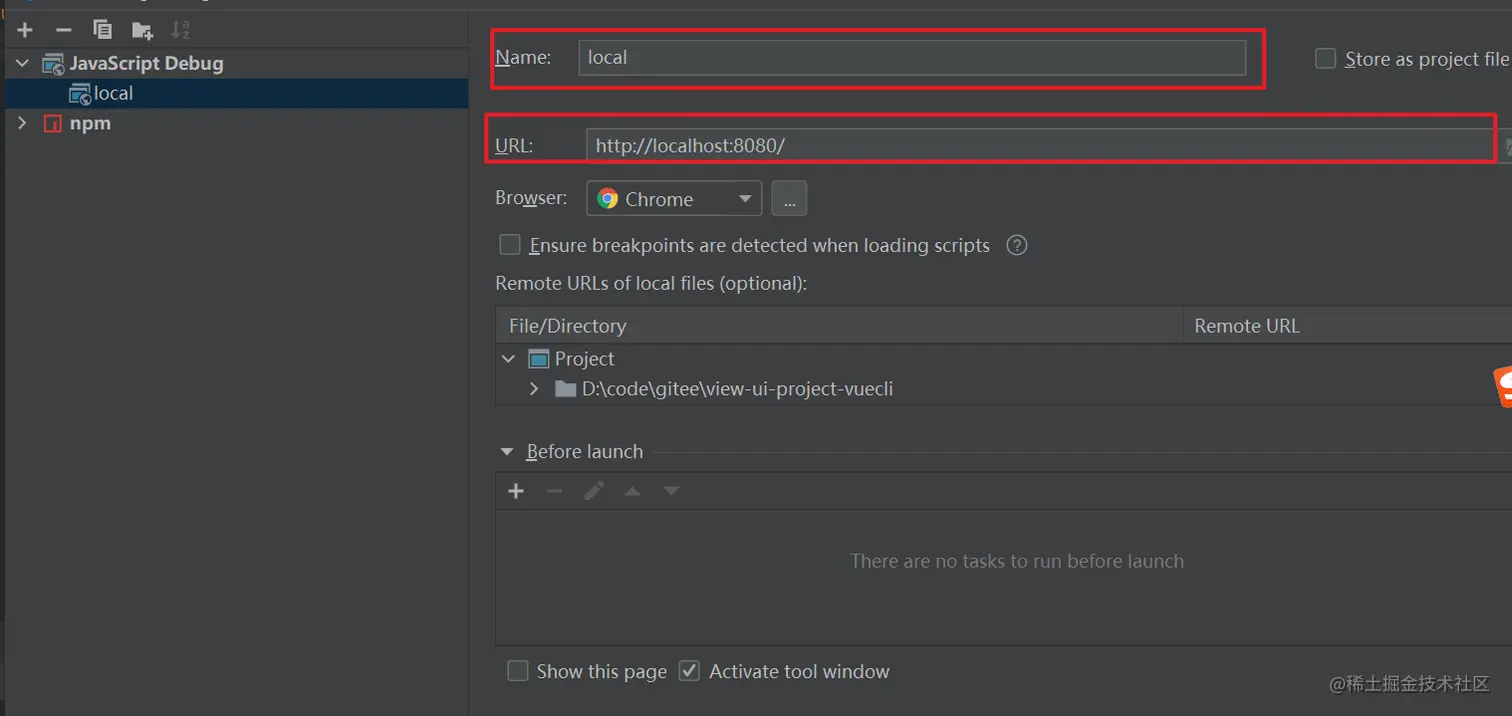The width and height of the screenshot is (1512, 716).
Task: Copy the selected configuration
Action: (102, 30)
